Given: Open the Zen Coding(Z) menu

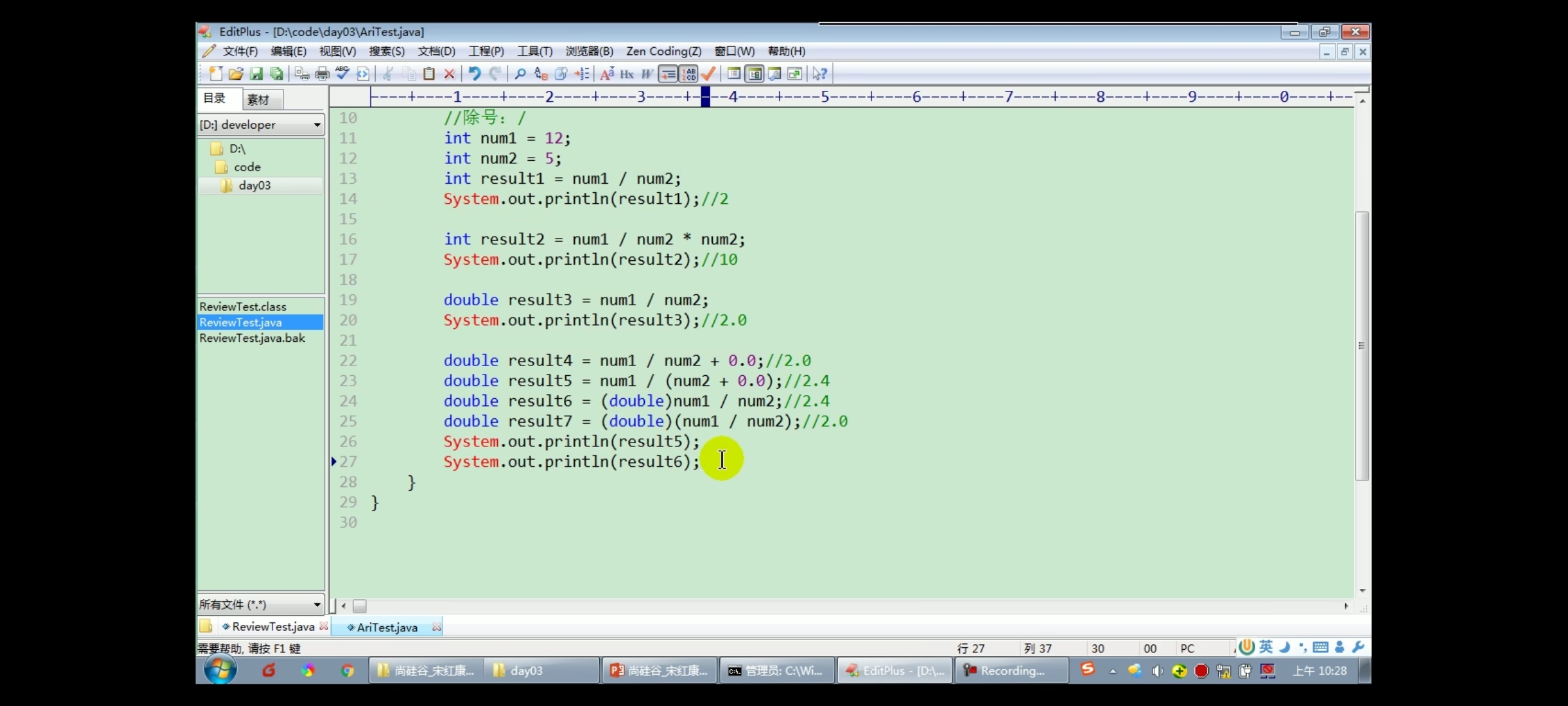Looking at the screenshot, I should (663, 51).
